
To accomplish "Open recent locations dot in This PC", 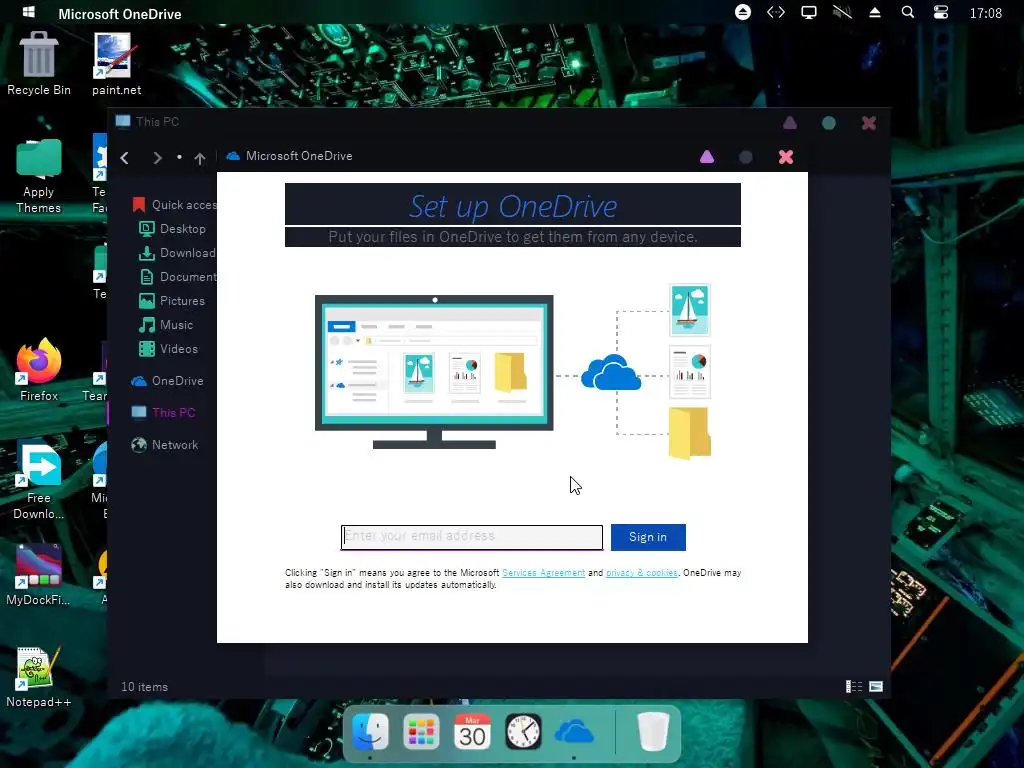I will point(179,157).
